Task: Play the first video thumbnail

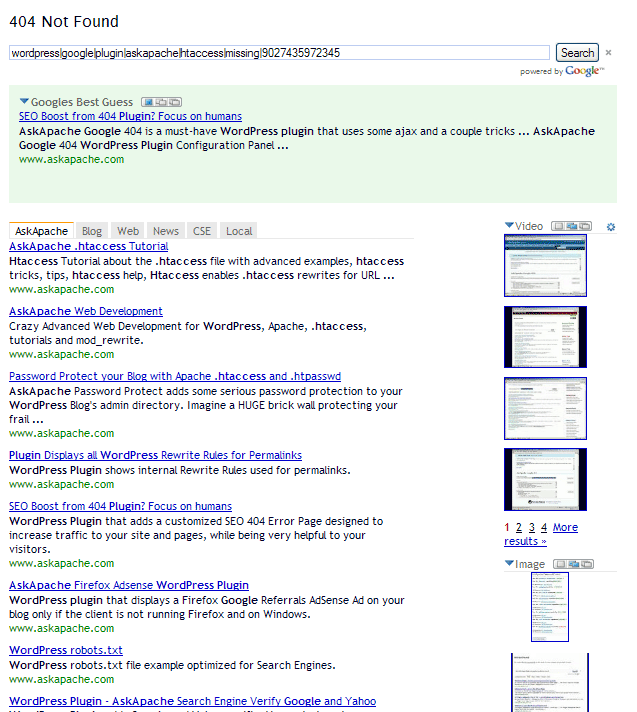Action: tap(545, 266)
